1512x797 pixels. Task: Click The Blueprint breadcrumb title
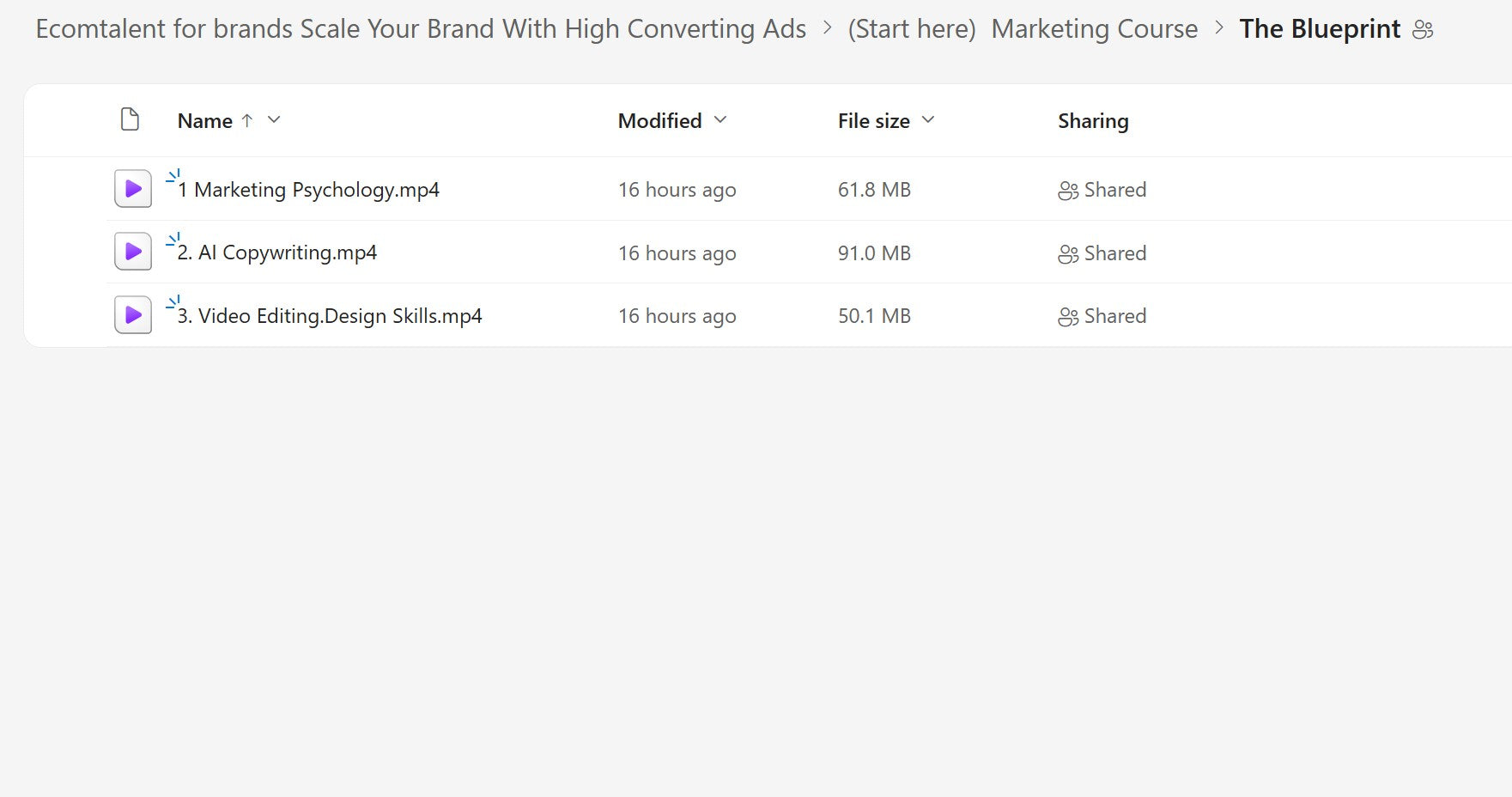click(x=1320, y=29)
